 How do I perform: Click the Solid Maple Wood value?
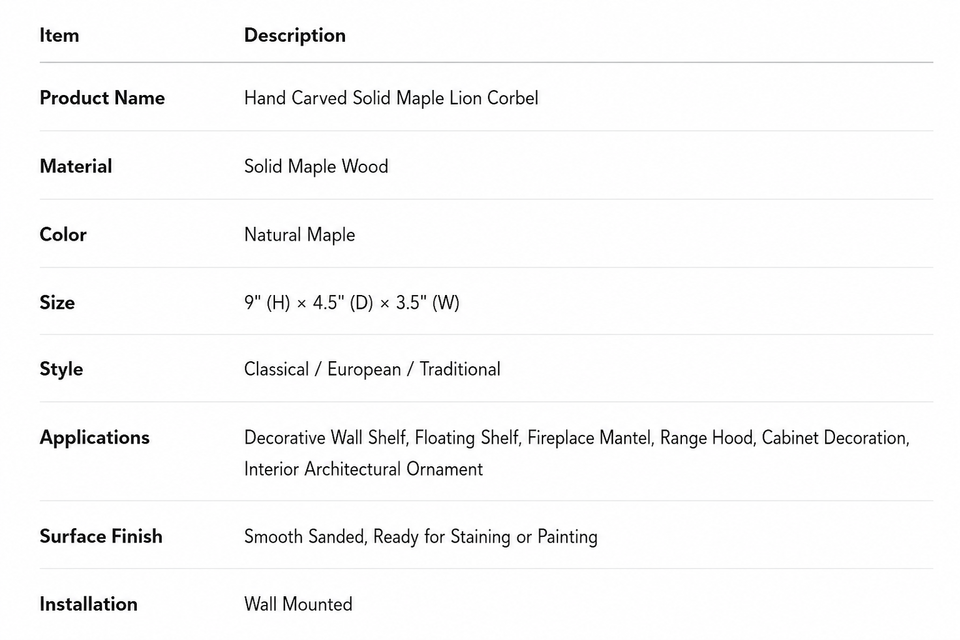[x=316, y=167]
